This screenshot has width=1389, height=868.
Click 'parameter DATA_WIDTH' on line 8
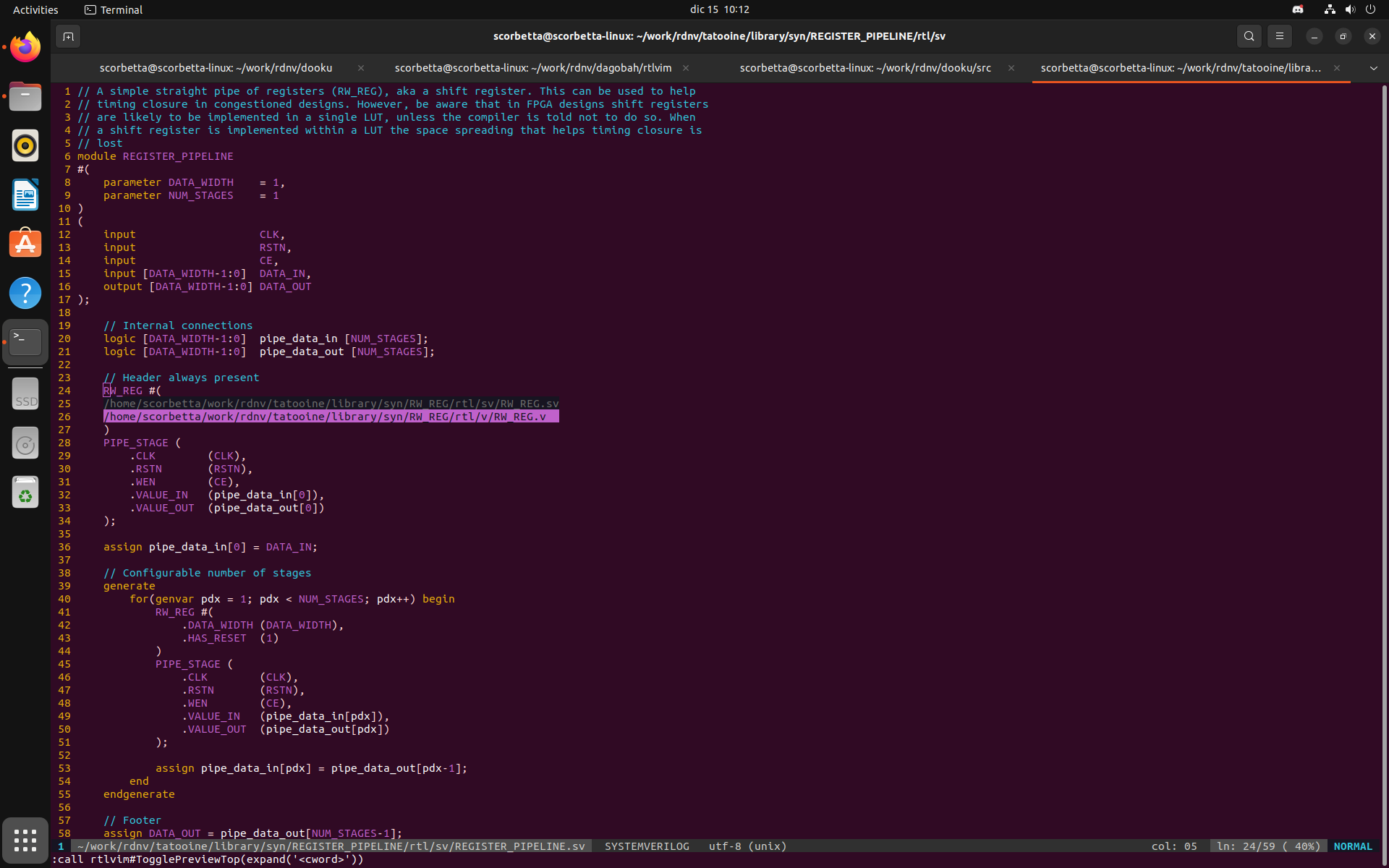(x=168, y=182)
